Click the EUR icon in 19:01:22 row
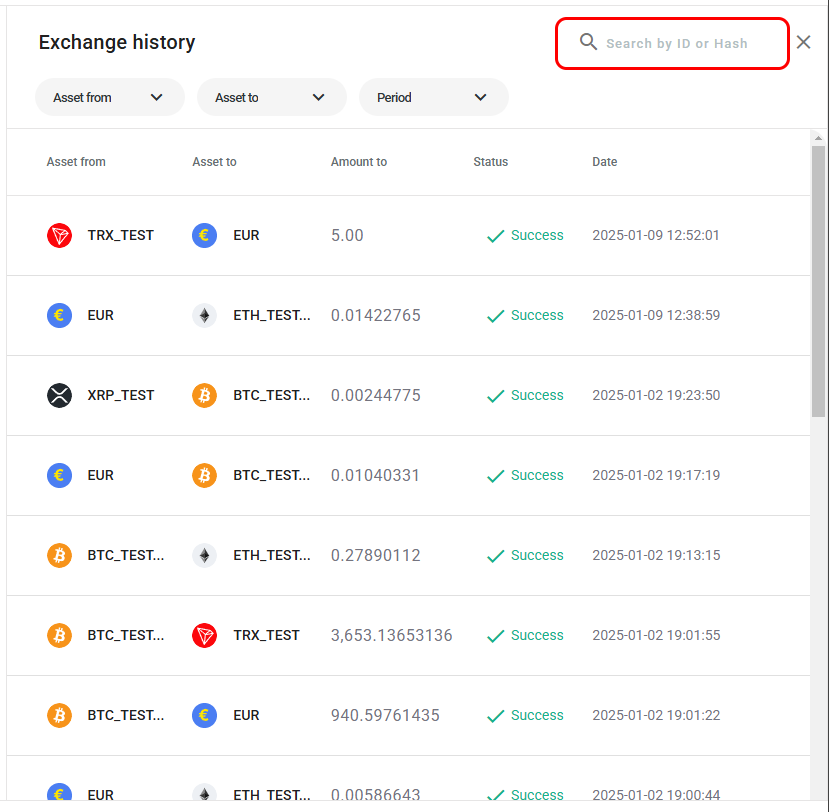The image size is (829, 812). coord(204,715)
